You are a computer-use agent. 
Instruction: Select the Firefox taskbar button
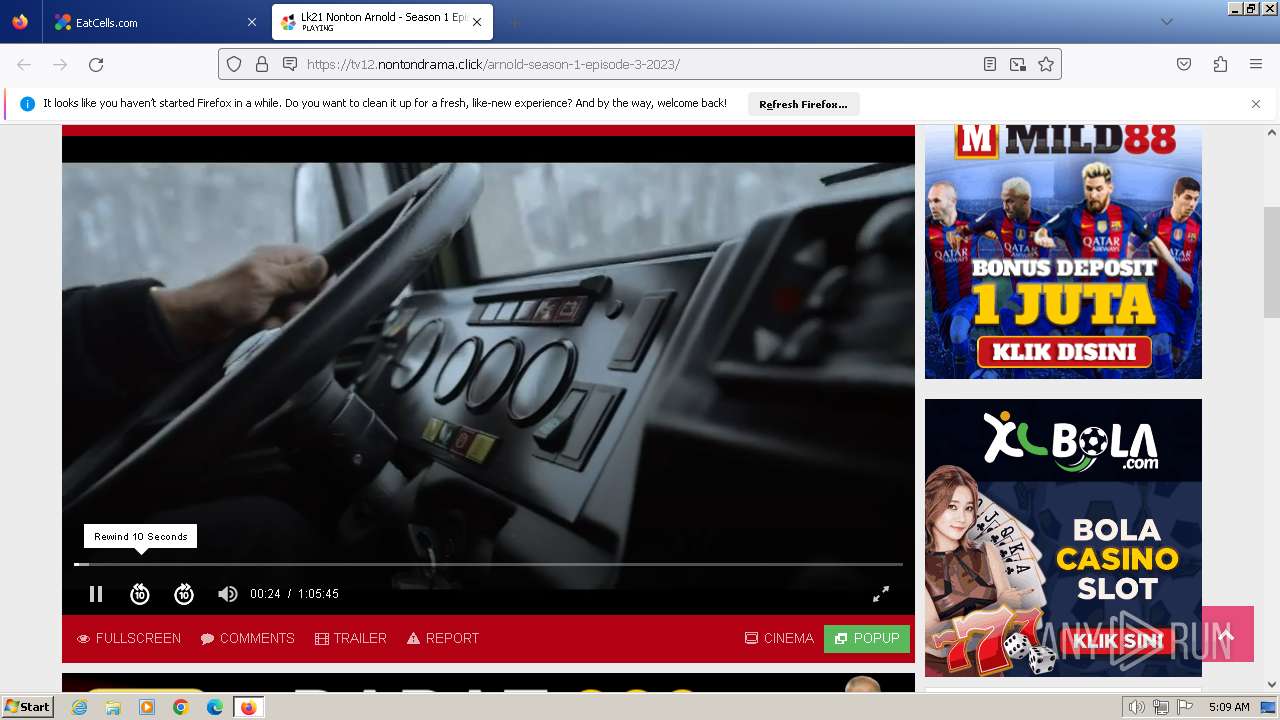248,707
